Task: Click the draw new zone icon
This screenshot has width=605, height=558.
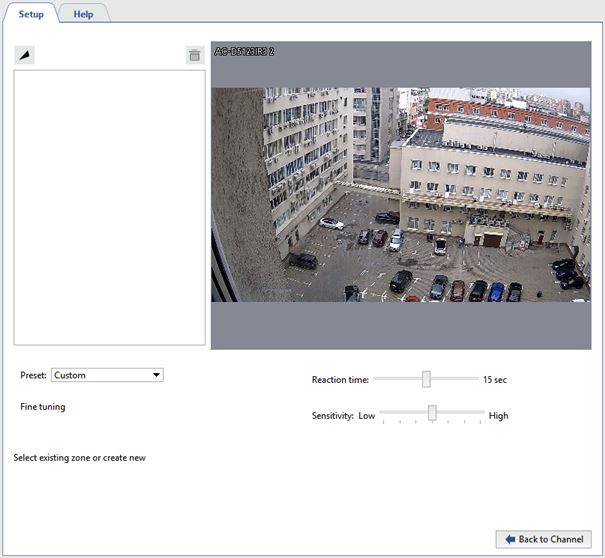Action: click(24, 56)
